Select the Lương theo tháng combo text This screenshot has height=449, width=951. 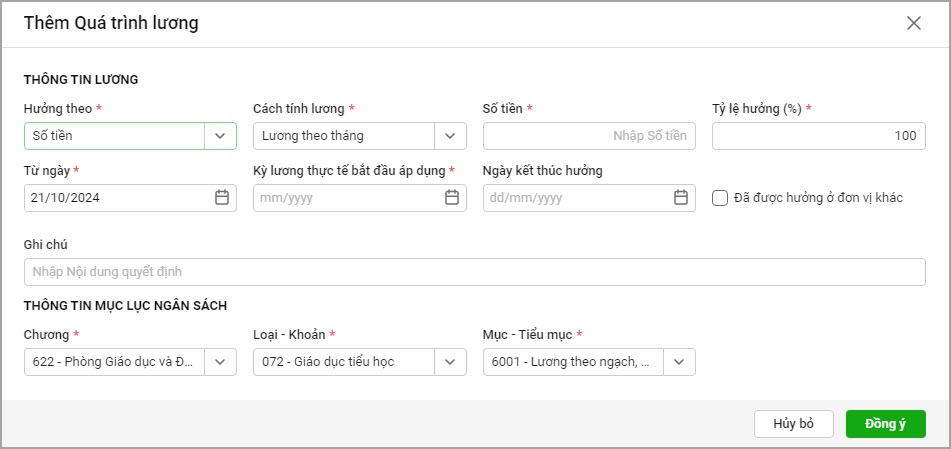(x=343, y=136)
